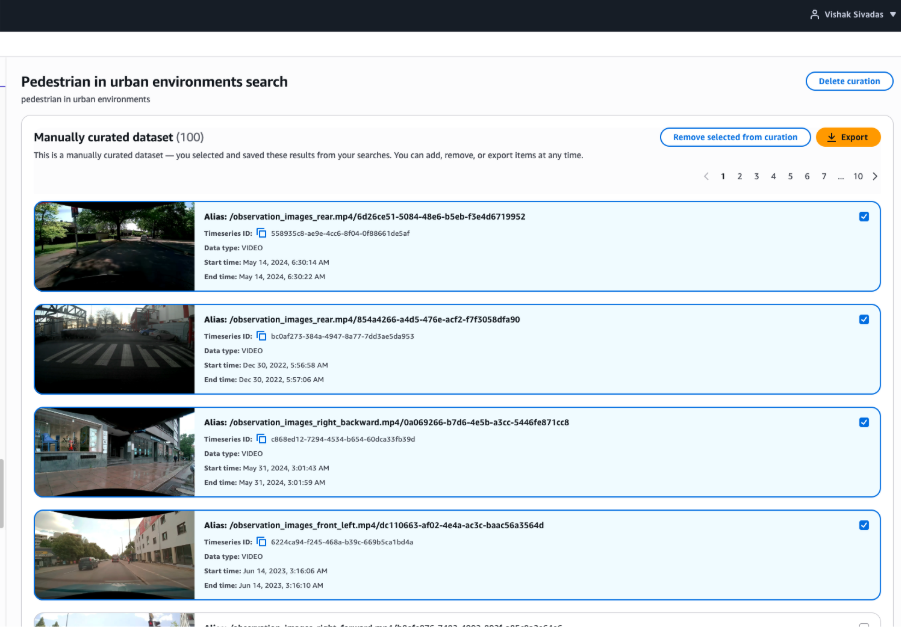The height and width of the screenshot is (627, 901).
Task: Go to next page with right chevron
Action: [875, 176]
